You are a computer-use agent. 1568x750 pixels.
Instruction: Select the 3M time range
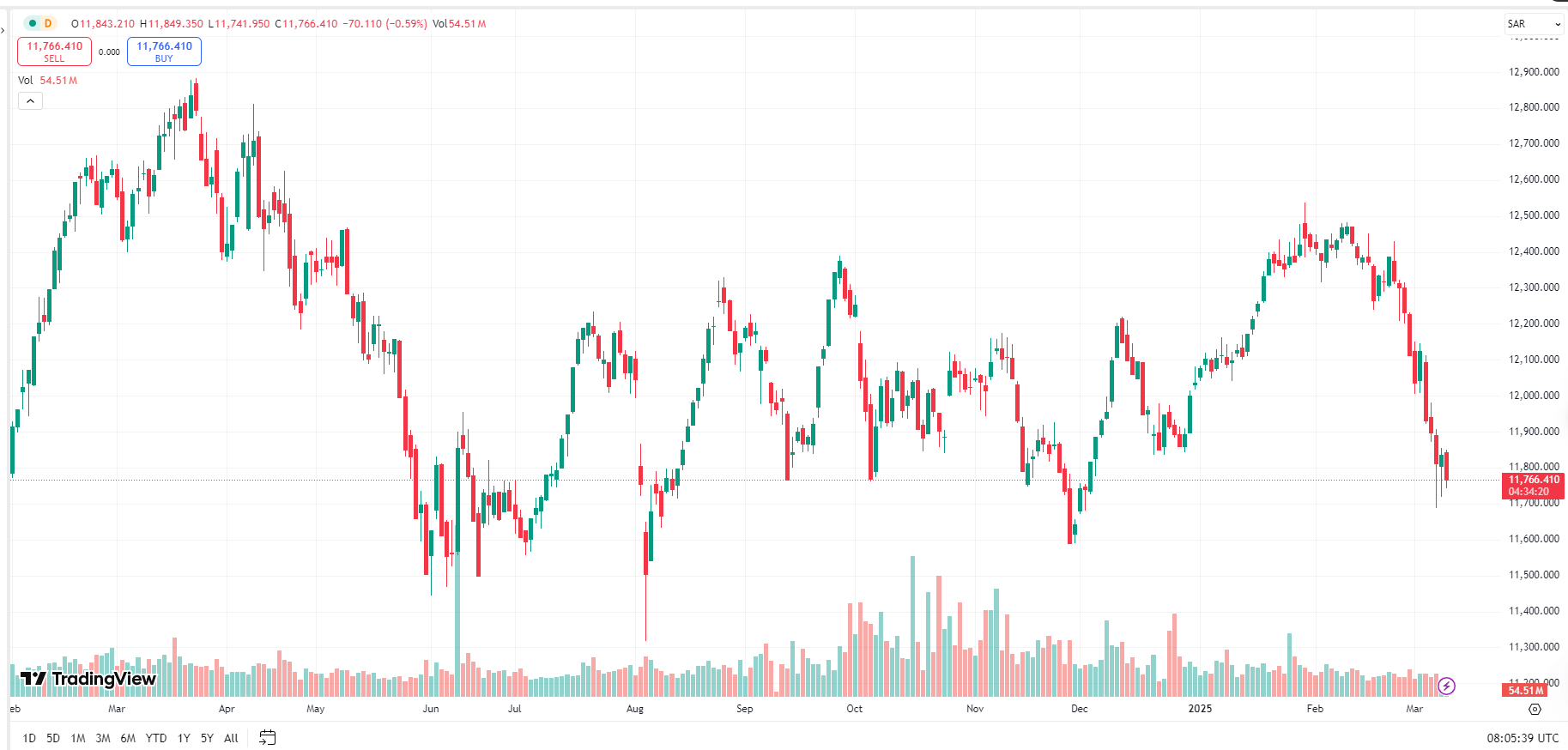(103, 738)
